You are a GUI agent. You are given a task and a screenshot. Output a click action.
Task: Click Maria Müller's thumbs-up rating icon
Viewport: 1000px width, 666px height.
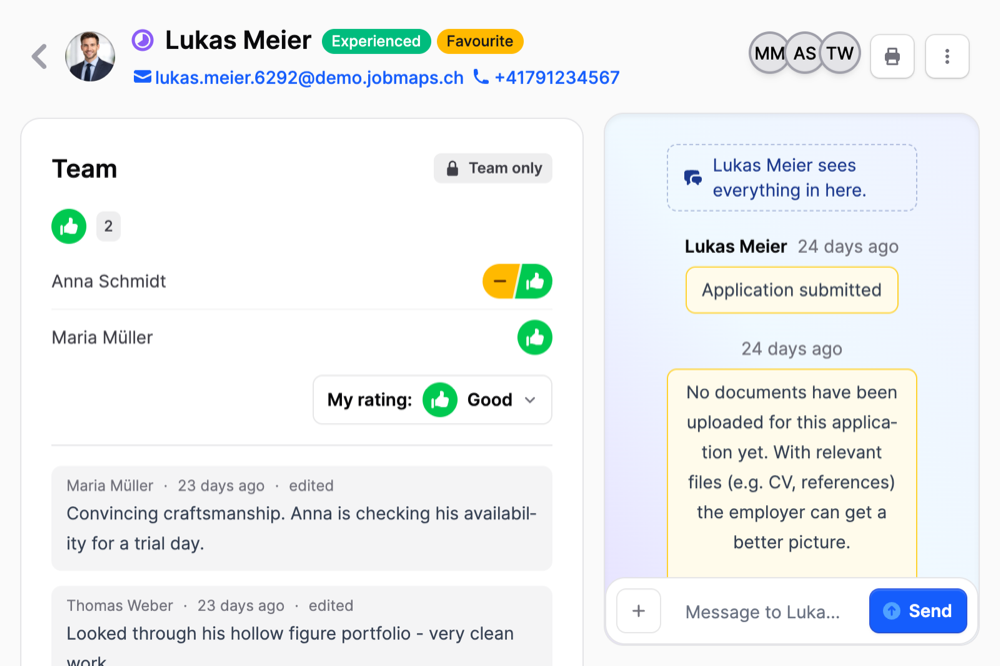click(534, 337)
